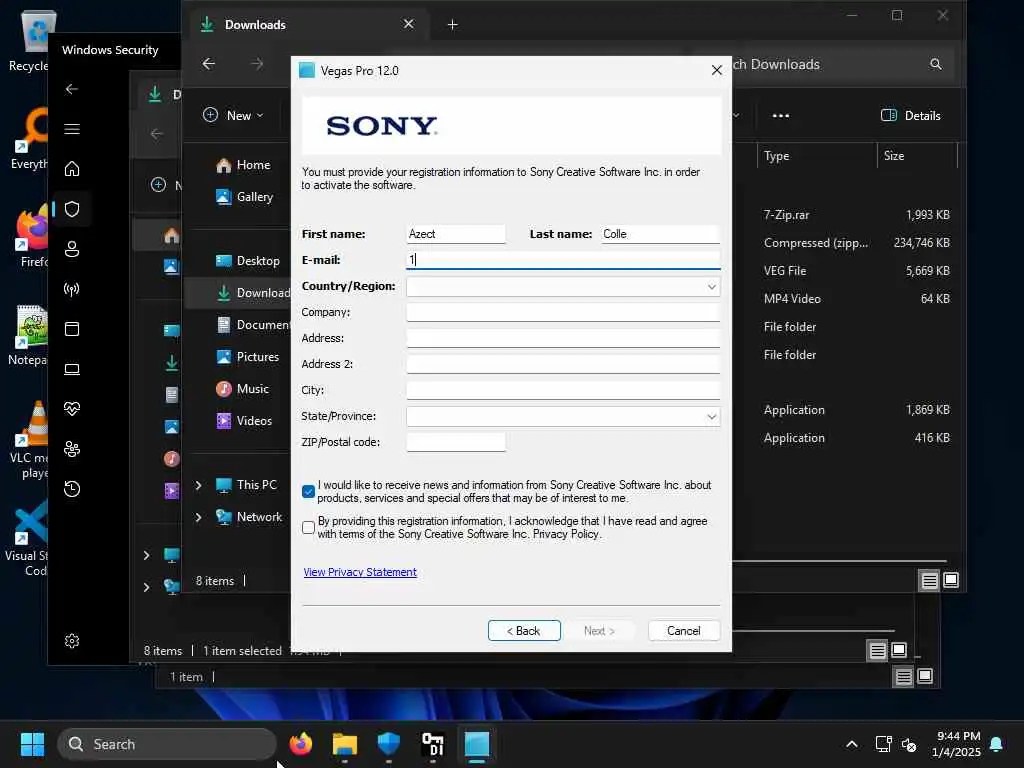The image size is (1024, 768).
Task: Open Family options icon in Windows Security
Action: pos(72,449)
